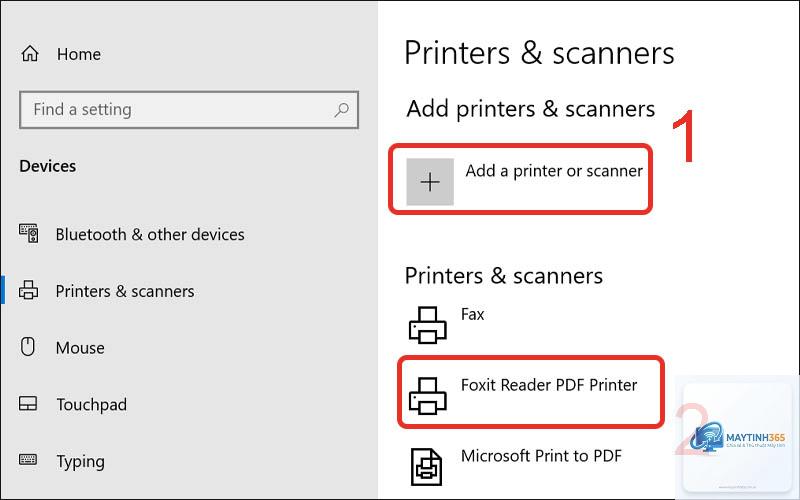This screenshot has width=800, height=500.
Task: Click the Mouse icon in sidebar
Action: pyautogui.click(x=28, y=346)
